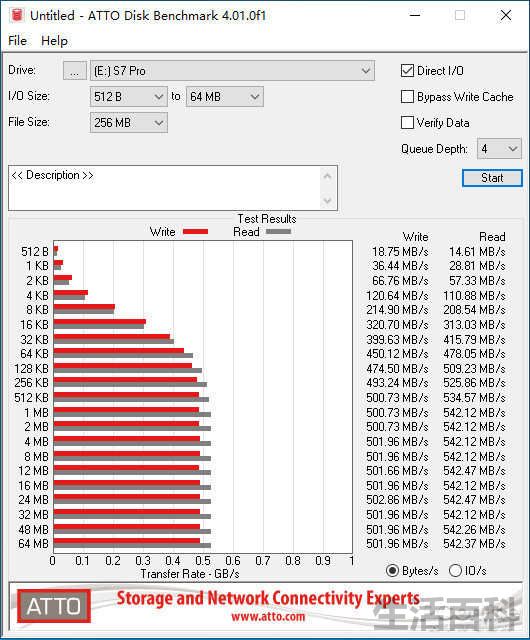The height and width of the screenshot is (640, 530).
Task: Click the ATTO logo in the banner
Action: pos(54,606)
